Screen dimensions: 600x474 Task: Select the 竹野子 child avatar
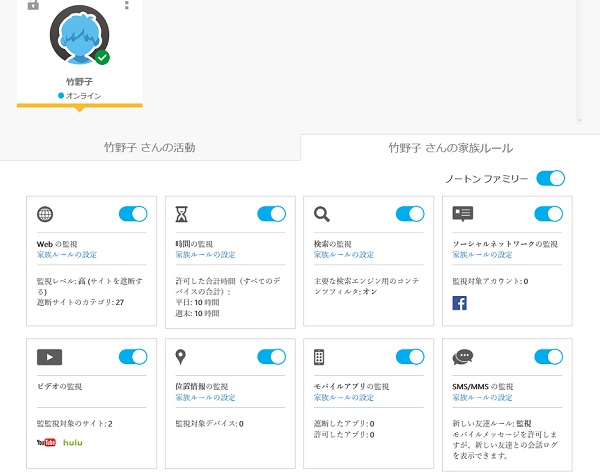[x=80, y=34]
